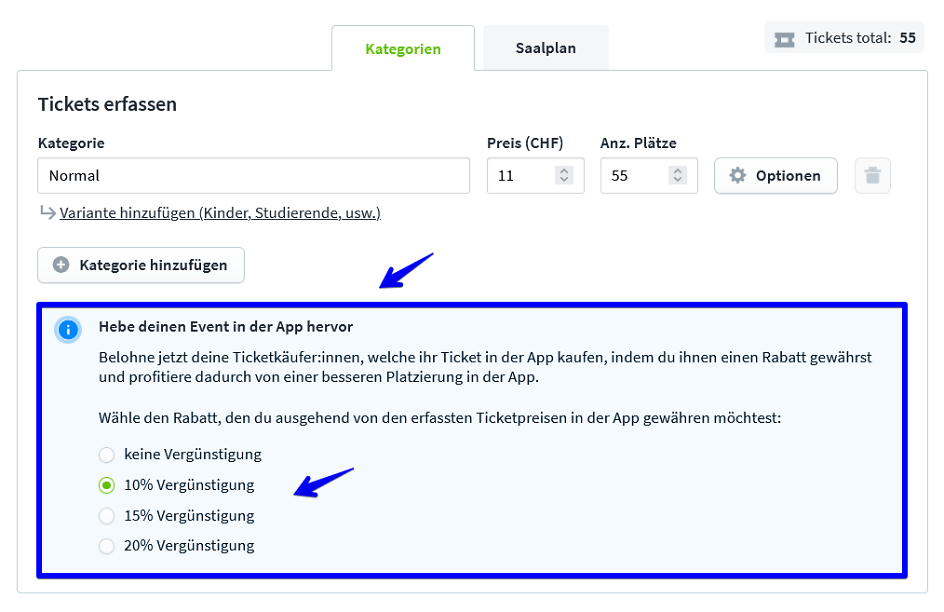Open the Optionen settings
944x612 pixels.
[x=775, y=175]
